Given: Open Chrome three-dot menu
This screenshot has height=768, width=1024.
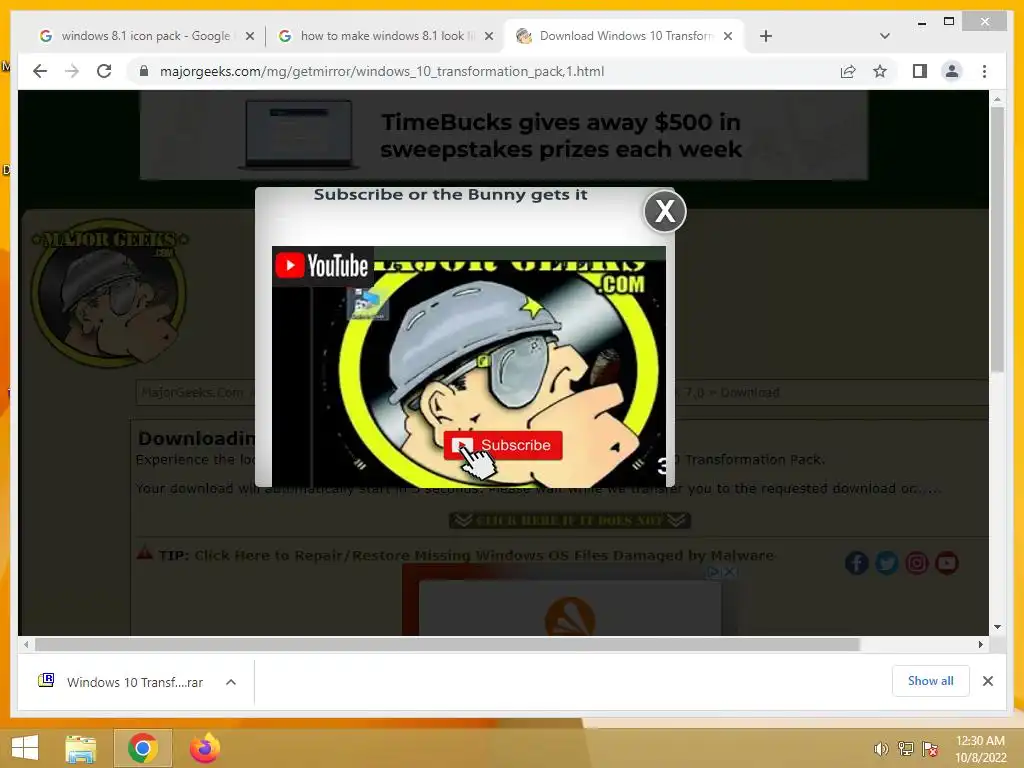Looking at the screenshot, I should (984, 71).
